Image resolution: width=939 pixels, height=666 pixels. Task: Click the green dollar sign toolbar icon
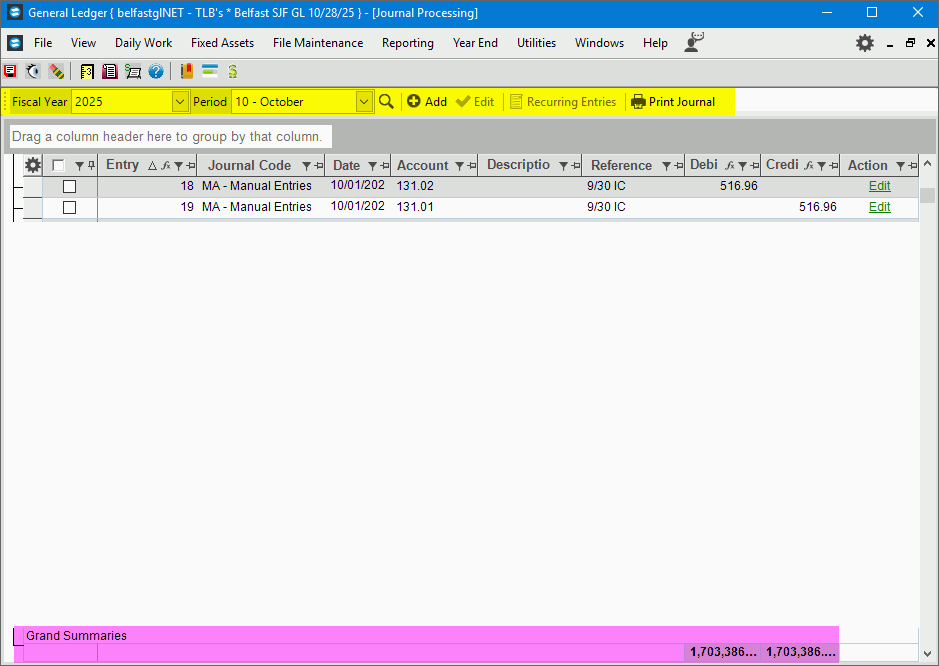click(x=232, y=71)
